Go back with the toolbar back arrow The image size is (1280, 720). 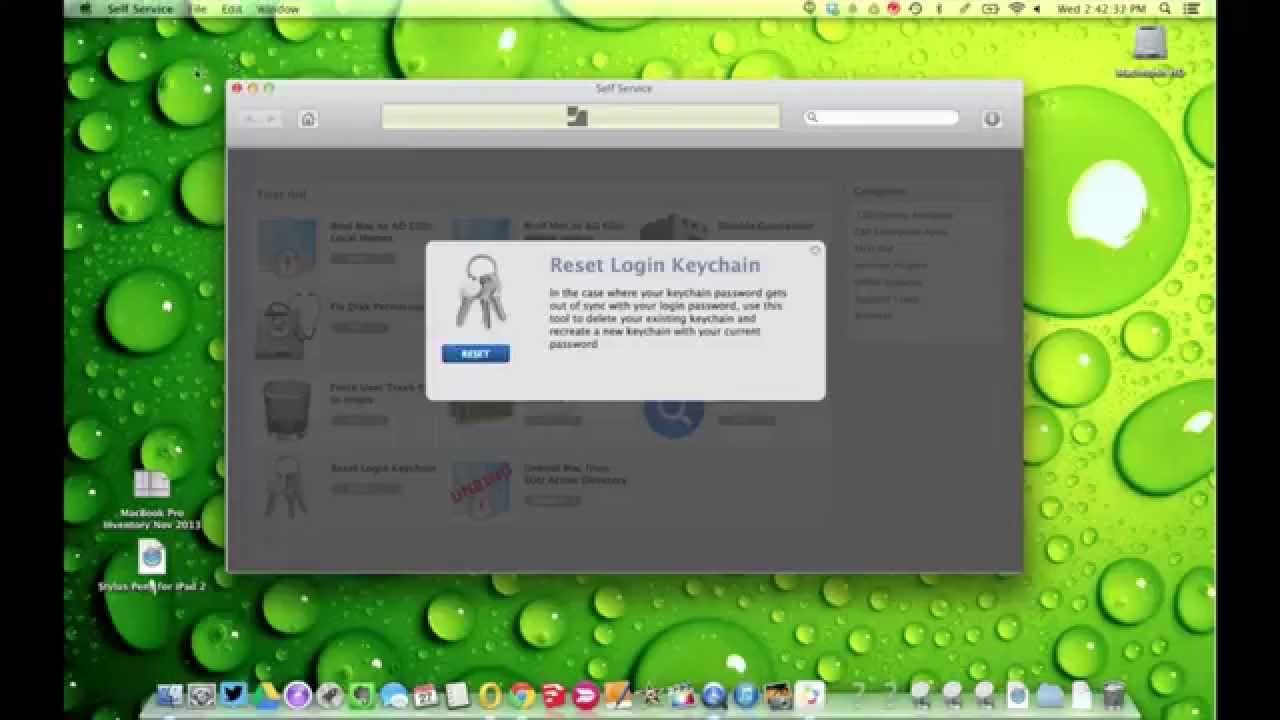250,119
